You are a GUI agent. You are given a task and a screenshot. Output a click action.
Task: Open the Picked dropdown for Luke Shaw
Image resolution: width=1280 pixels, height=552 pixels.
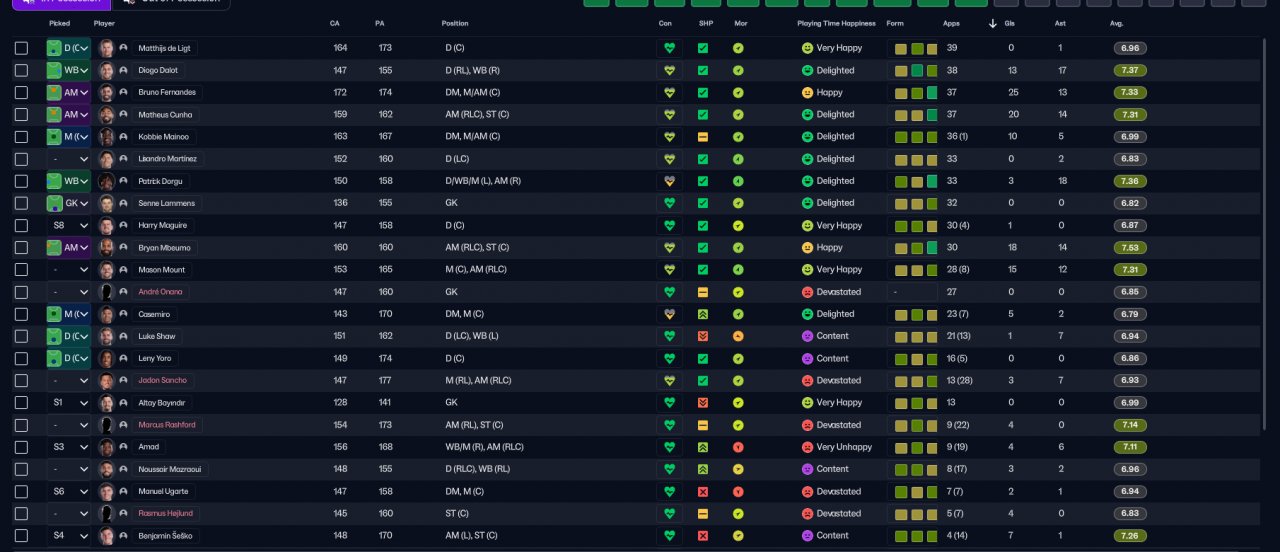pos(68,336)
